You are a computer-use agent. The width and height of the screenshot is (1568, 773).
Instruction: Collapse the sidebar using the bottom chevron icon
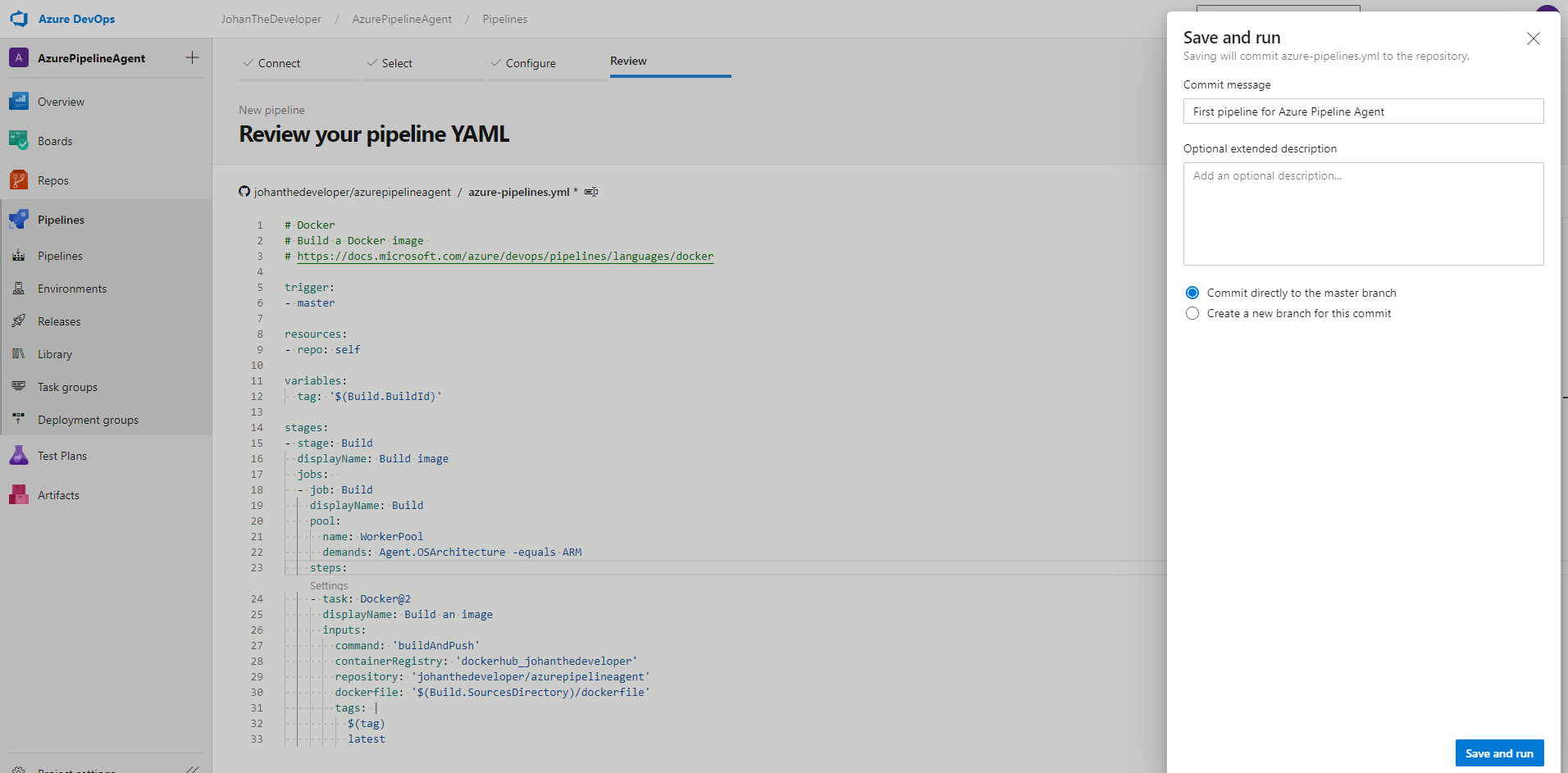(192, 770)
